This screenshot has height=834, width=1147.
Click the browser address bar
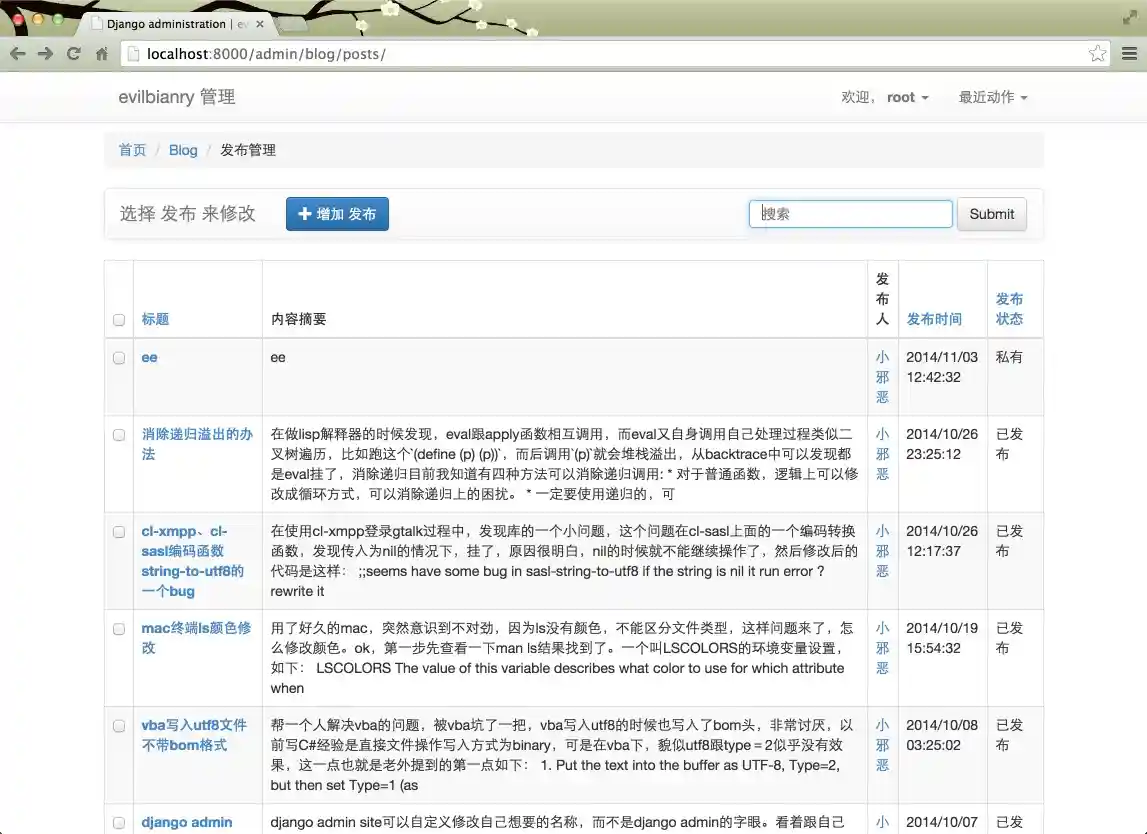pyautogui.click(x=600, y=54)
